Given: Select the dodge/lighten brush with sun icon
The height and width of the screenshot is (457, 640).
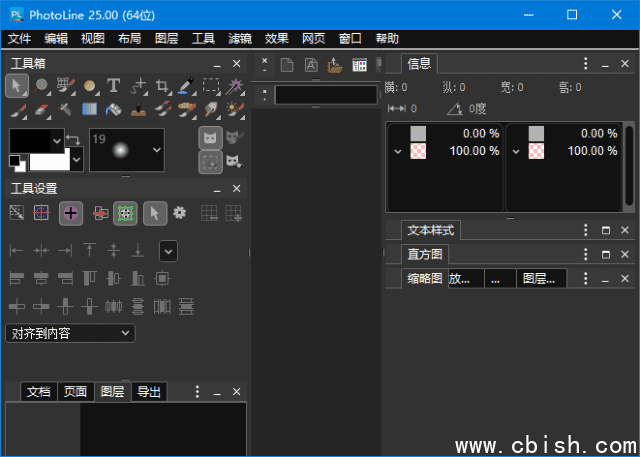Looking at the screenshot, I should tap(235, 110).
